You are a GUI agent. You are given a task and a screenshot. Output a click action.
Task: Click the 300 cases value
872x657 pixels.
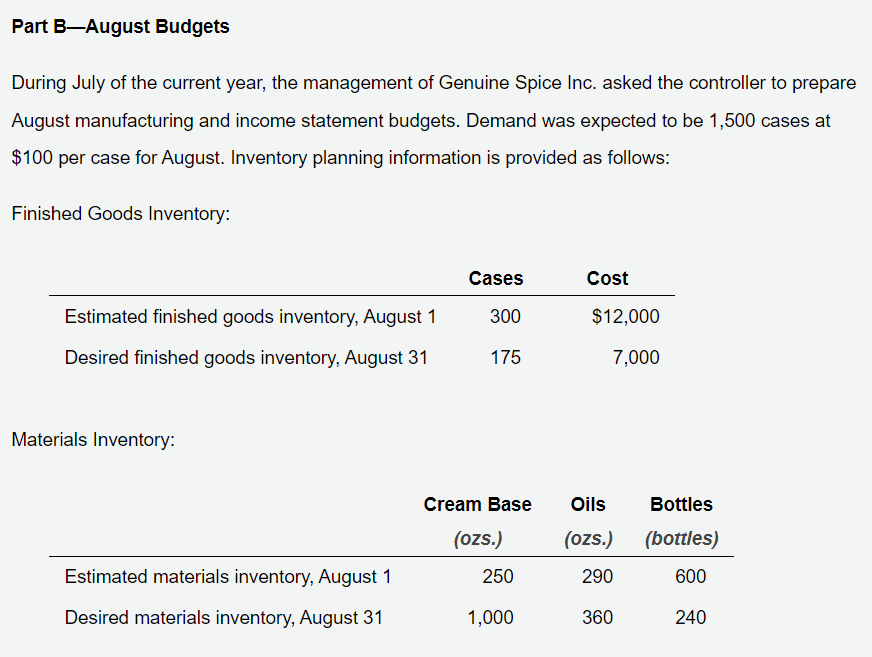click(505, 317)
